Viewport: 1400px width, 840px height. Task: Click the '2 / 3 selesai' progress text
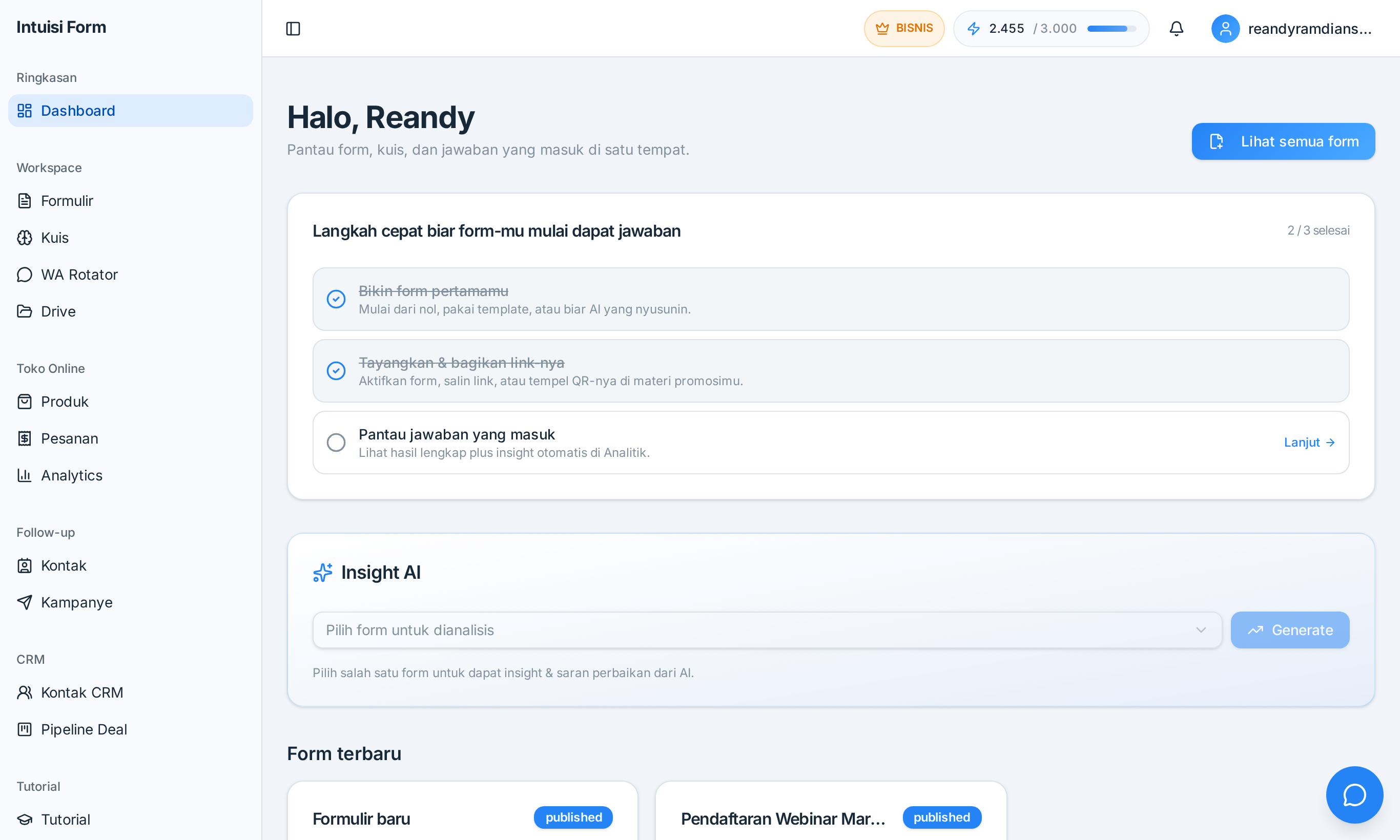[1318, 230]
